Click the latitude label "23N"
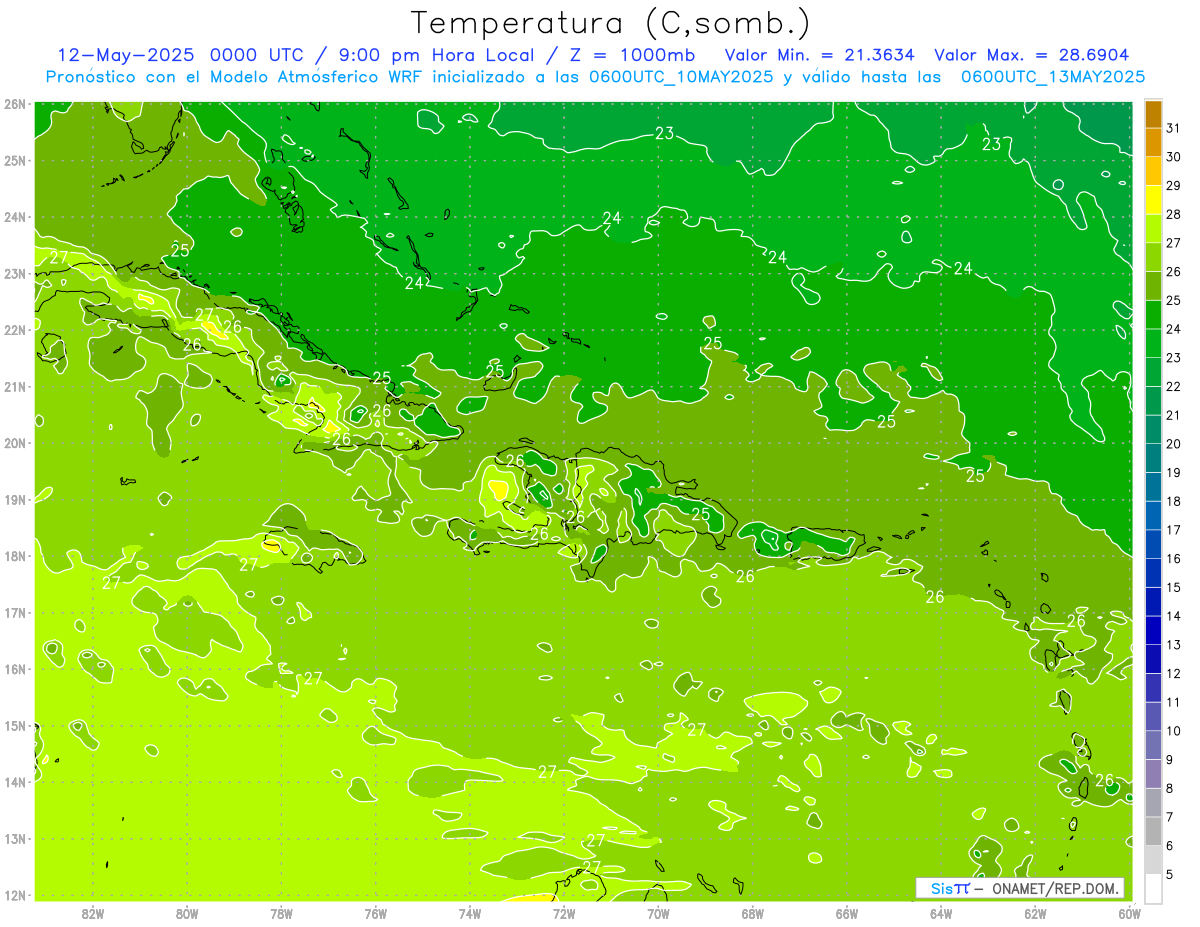The width and height of the screenshot is (1200, 927). tap(15, 273)
